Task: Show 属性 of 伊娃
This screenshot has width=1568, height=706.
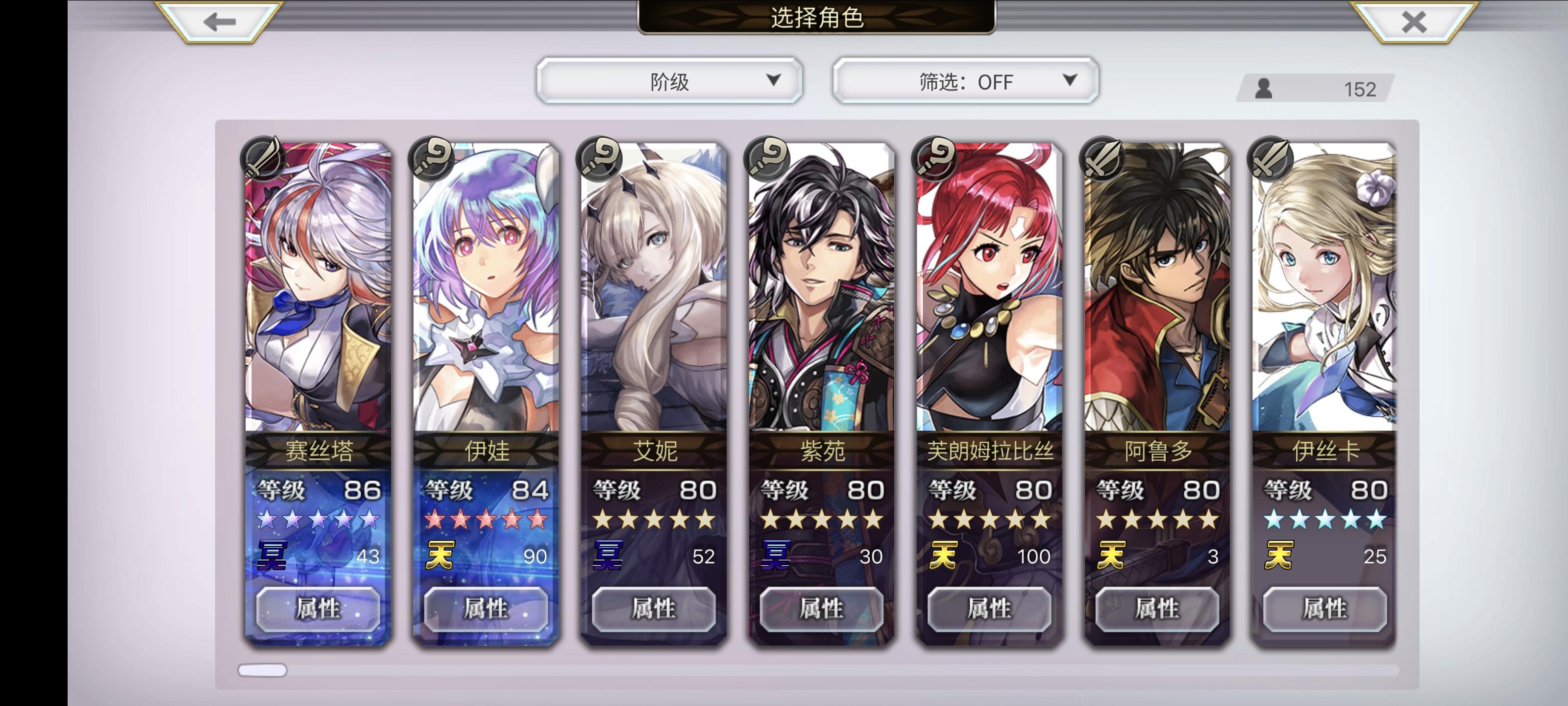Action: tap(486, 608)
